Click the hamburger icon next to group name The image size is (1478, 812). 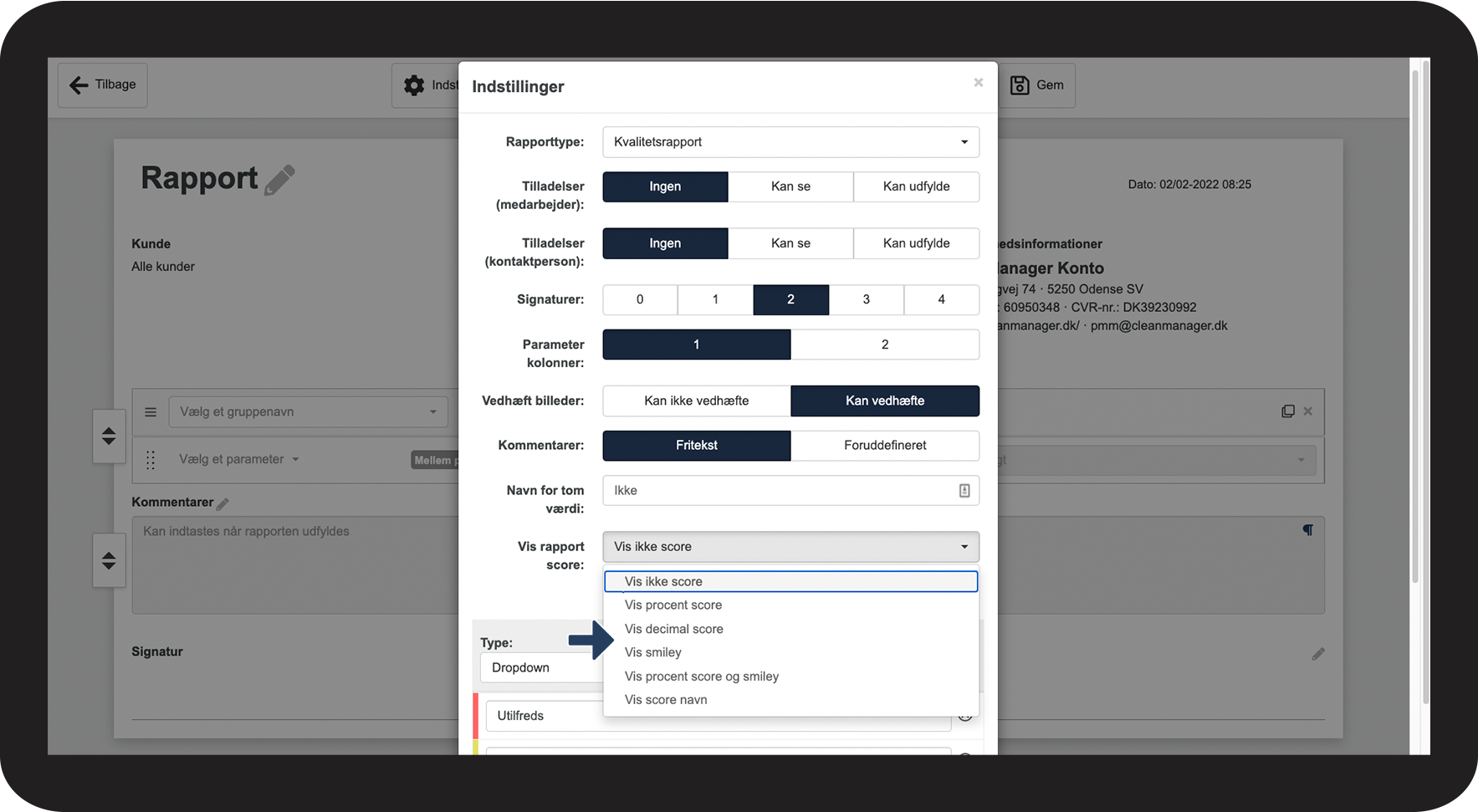151,412
